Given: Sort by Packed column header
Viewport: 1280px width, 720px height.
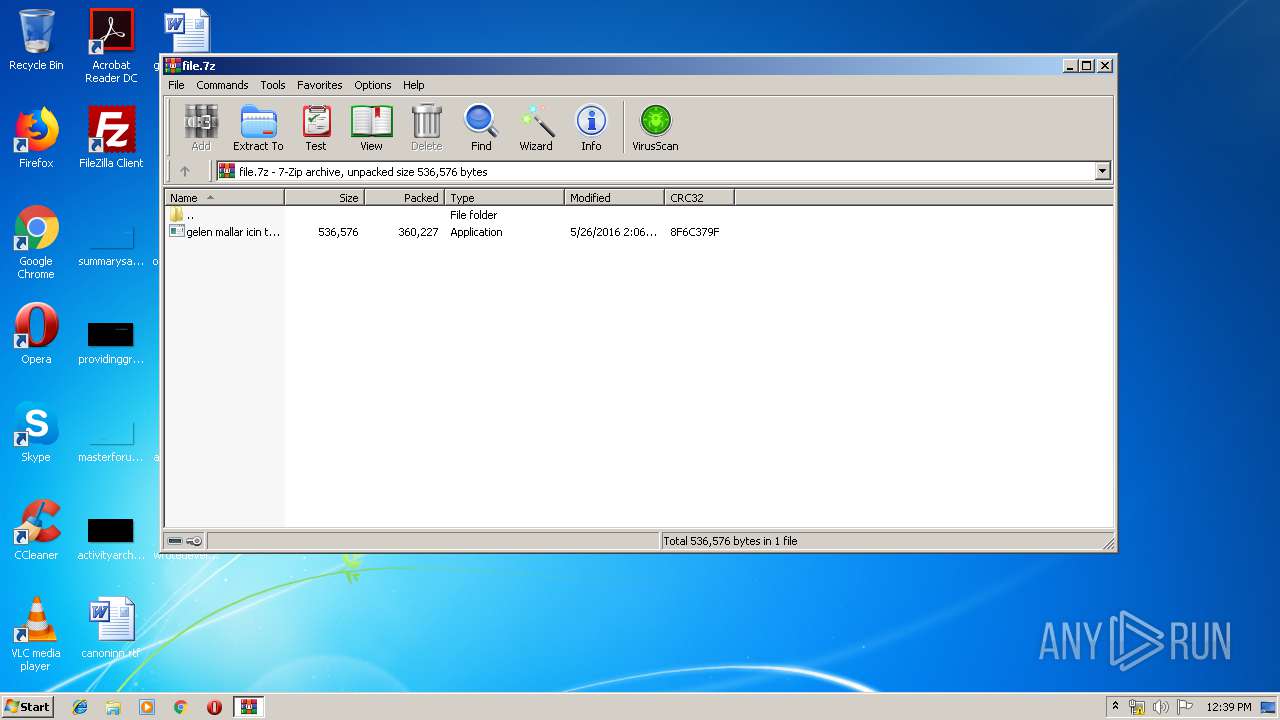Looking at the screenshot, I should click(x=405, y=198).
